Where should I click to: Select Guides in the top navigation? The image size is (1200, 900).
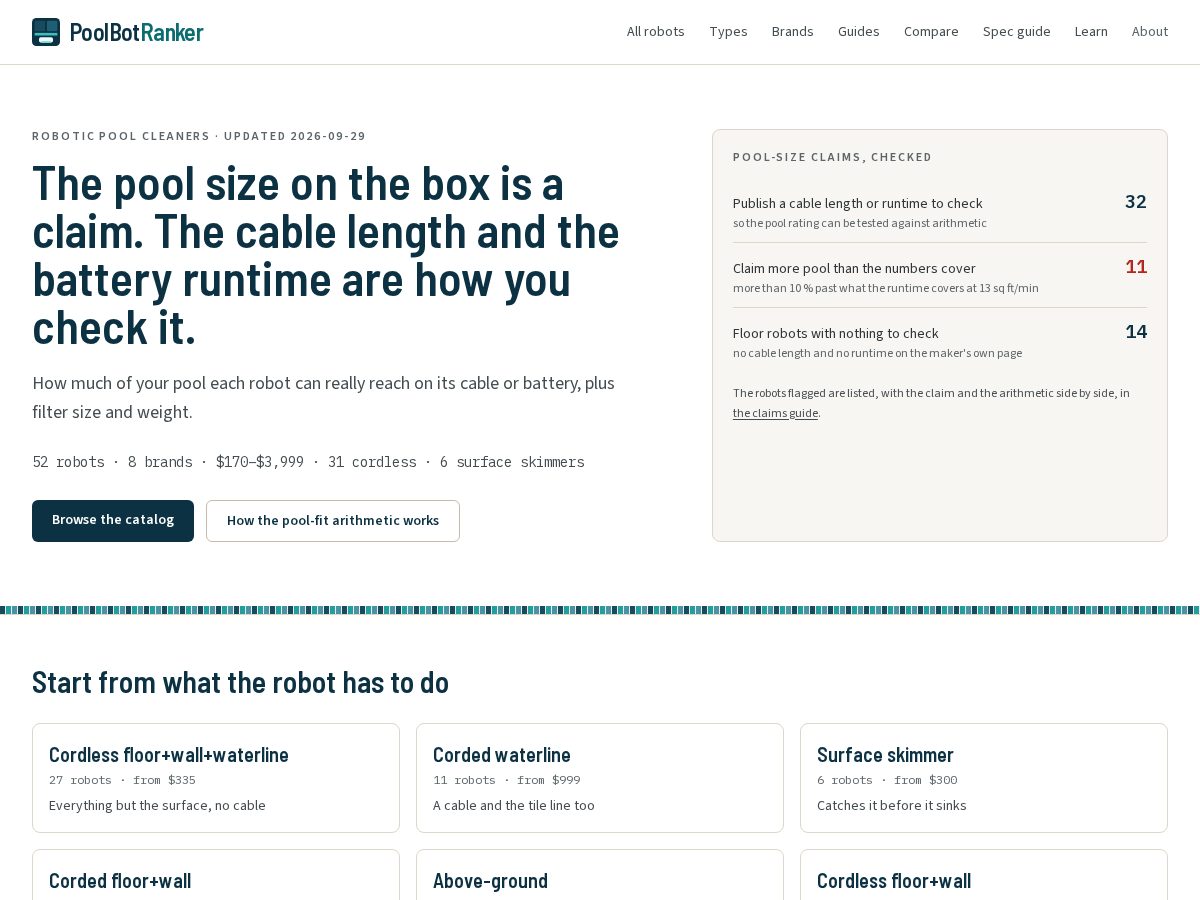[859, 32]
